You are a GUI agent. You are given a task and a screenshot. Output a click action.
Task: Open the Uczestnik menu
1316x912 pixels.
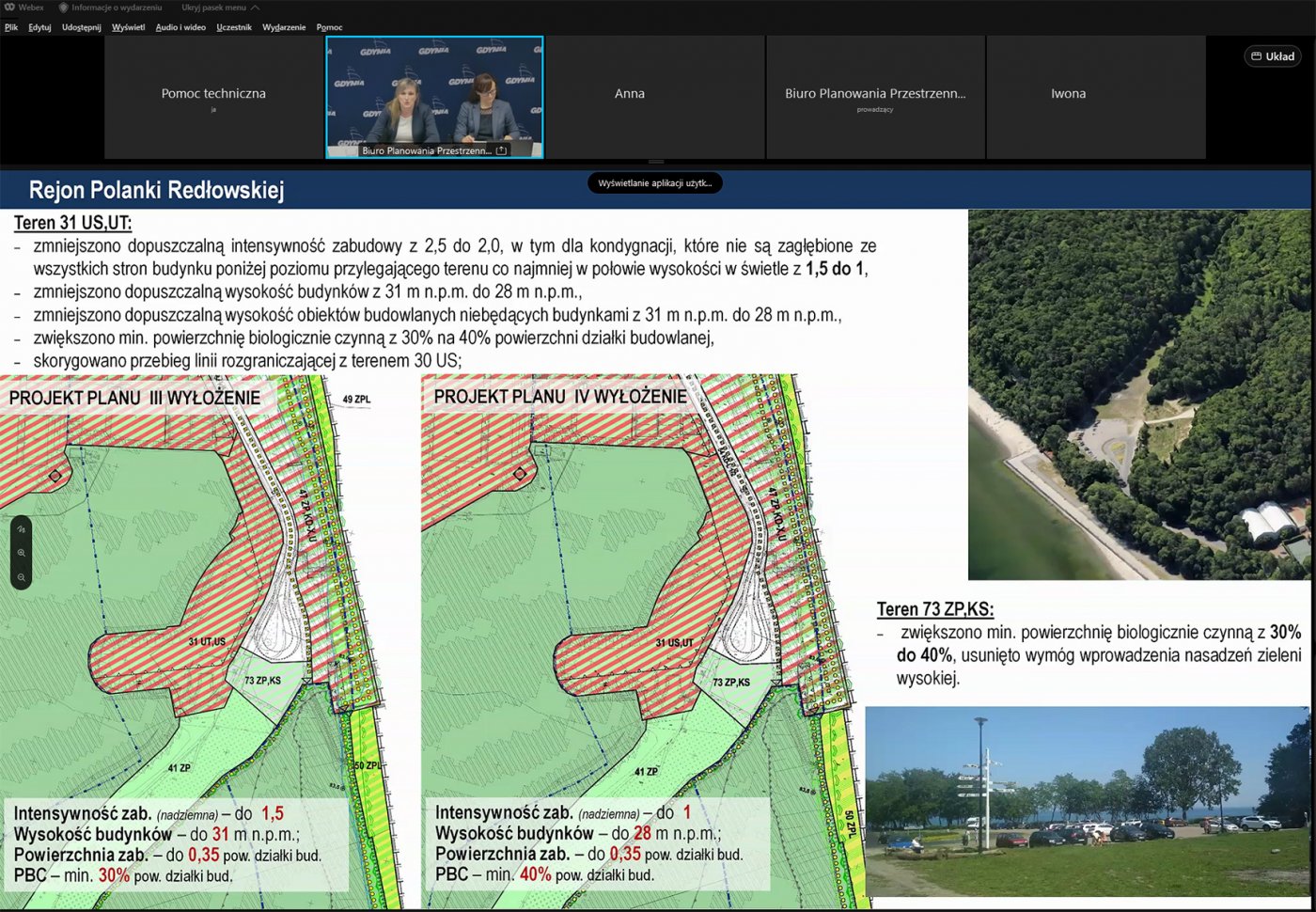234,27
